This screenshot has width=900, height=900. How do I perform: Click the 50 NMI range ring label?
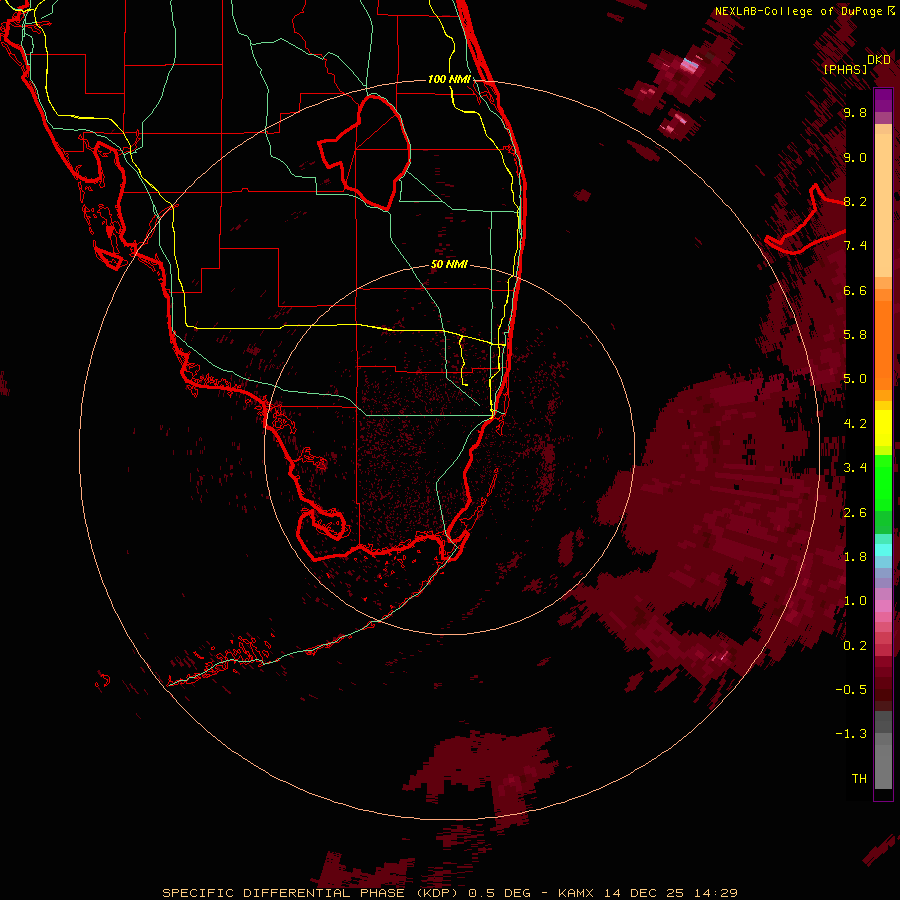[x=449, y=265]
